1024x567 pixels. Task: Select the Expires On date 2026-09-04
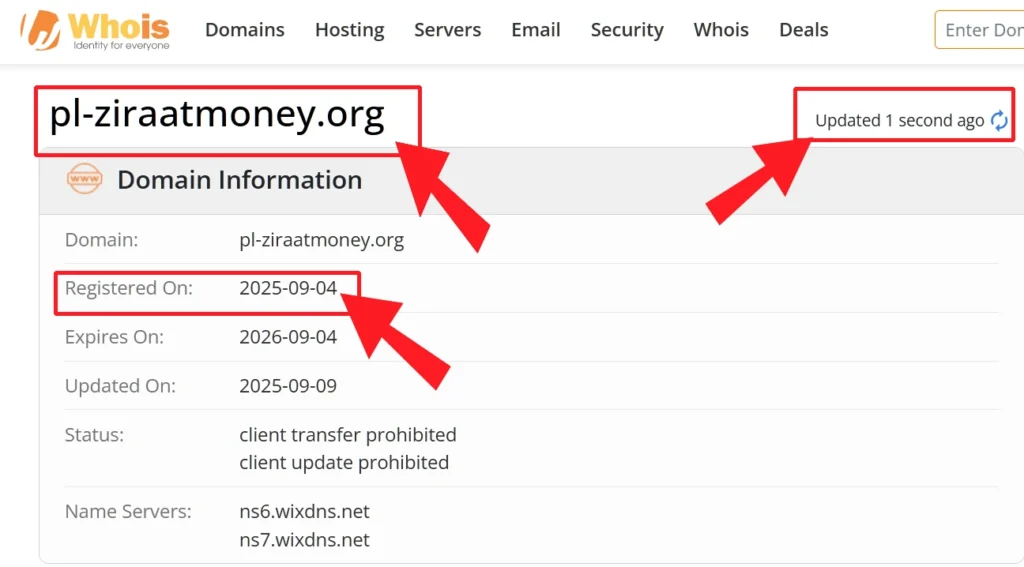(288, 337)
